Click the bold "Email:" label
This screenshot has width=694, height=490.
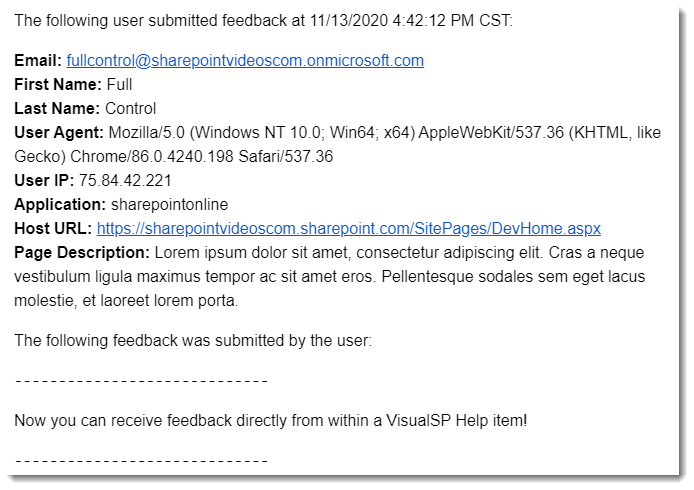[x=38, y=61]
